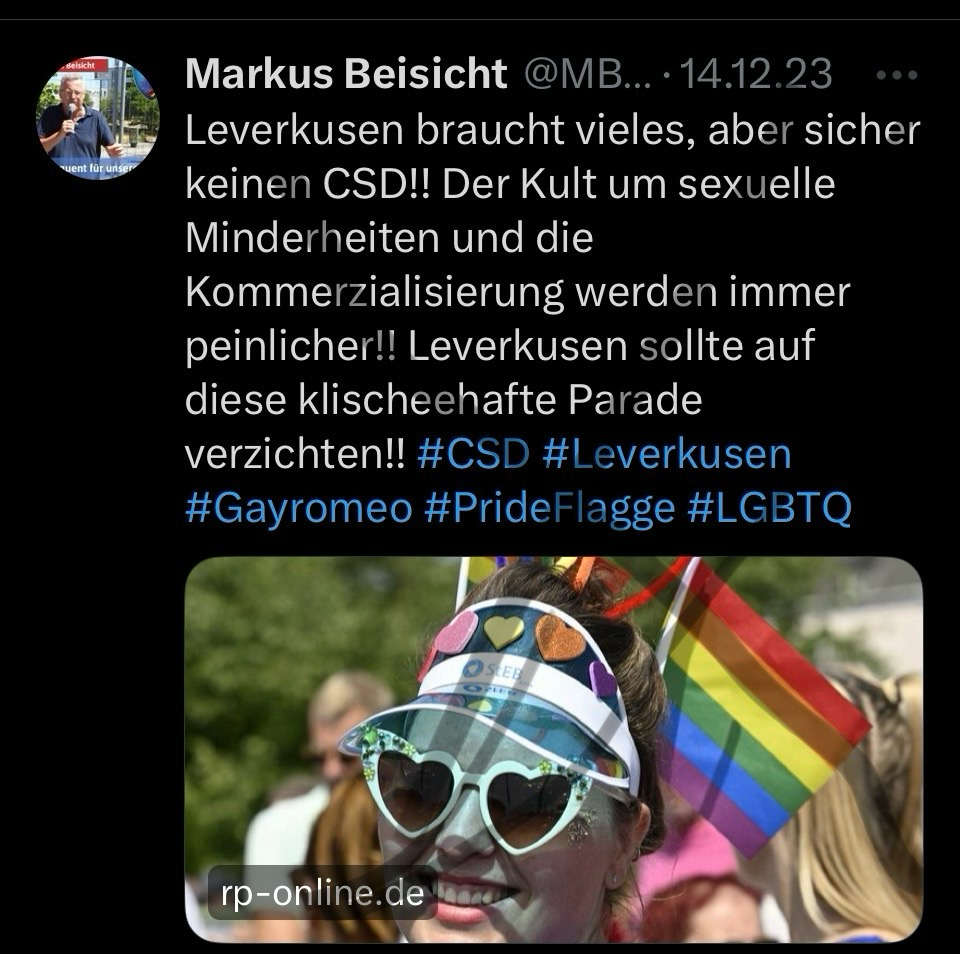
Task: Click the phrase "diese klischeehafte Parade"
Action: (443, 400)
